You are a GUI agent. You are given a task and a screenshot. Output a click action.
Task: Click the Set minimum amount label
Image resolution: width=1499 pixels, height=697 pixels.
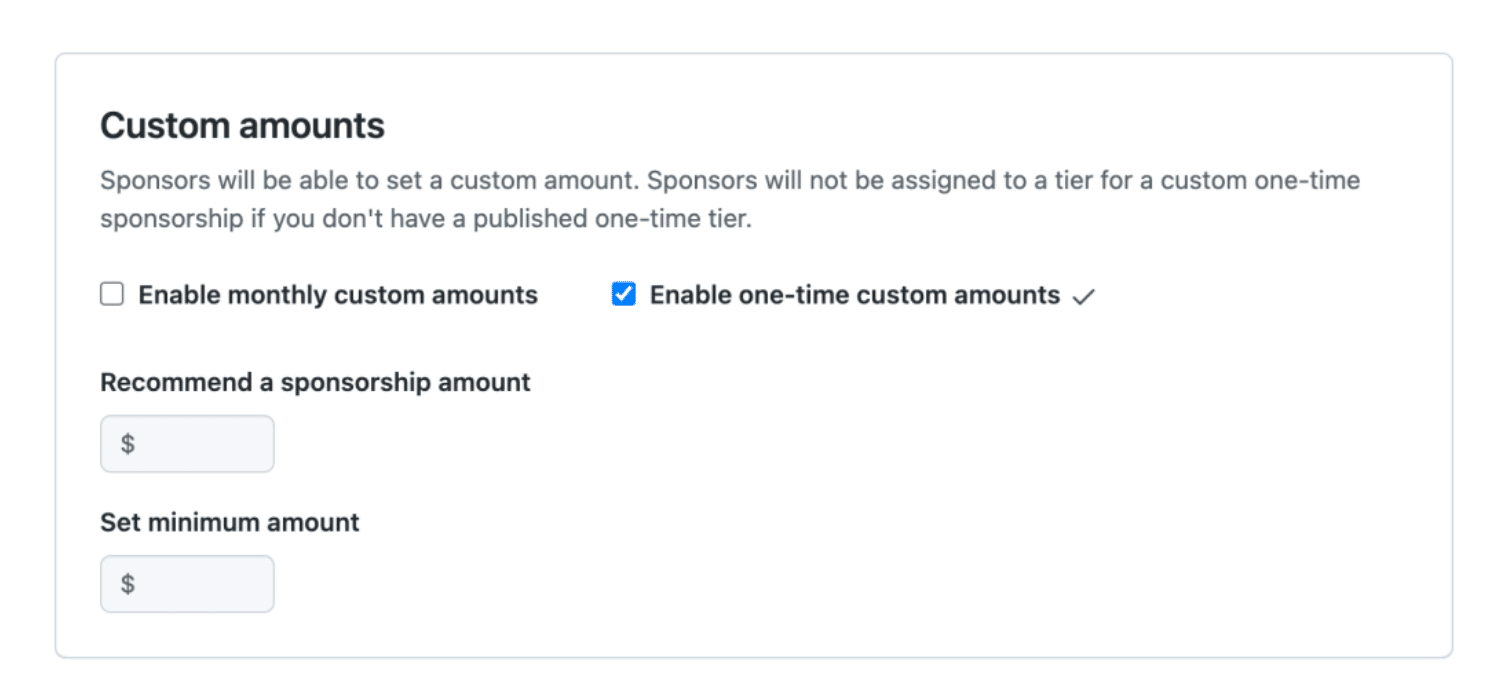click(229, 522)
